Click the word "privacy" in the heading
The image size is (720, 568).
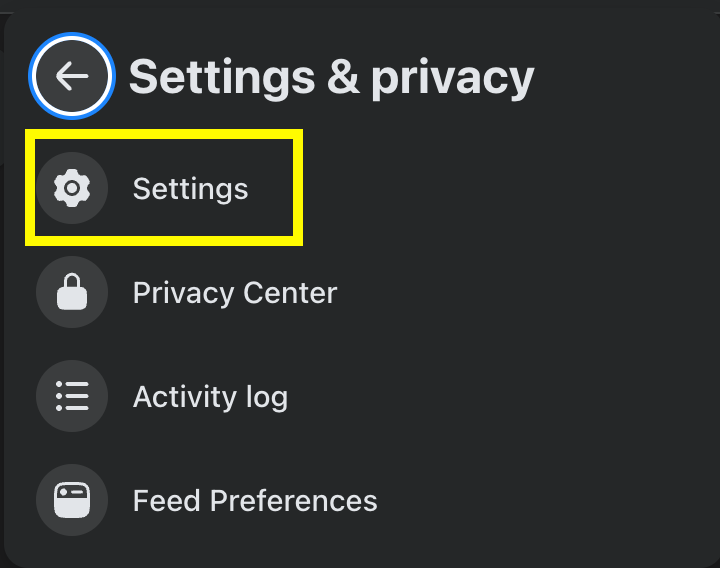452,79
